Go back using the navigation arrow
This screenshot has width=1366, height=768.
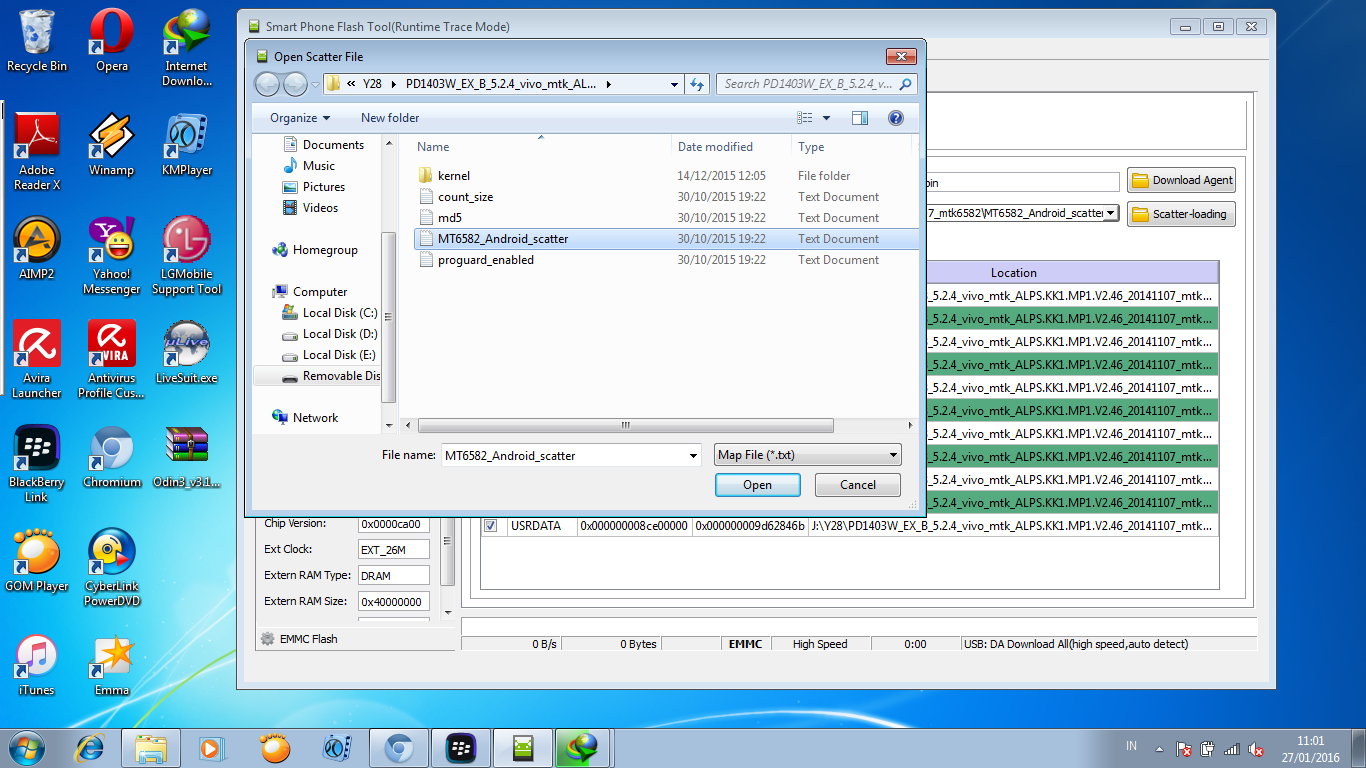(267, 84)
